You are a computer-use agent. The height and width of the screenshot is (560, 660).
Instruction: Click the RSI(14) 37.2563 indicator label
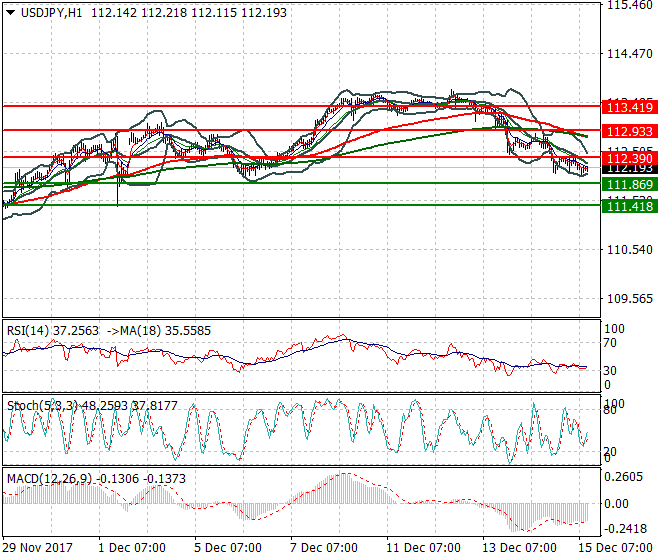click(x=53, y=331)
